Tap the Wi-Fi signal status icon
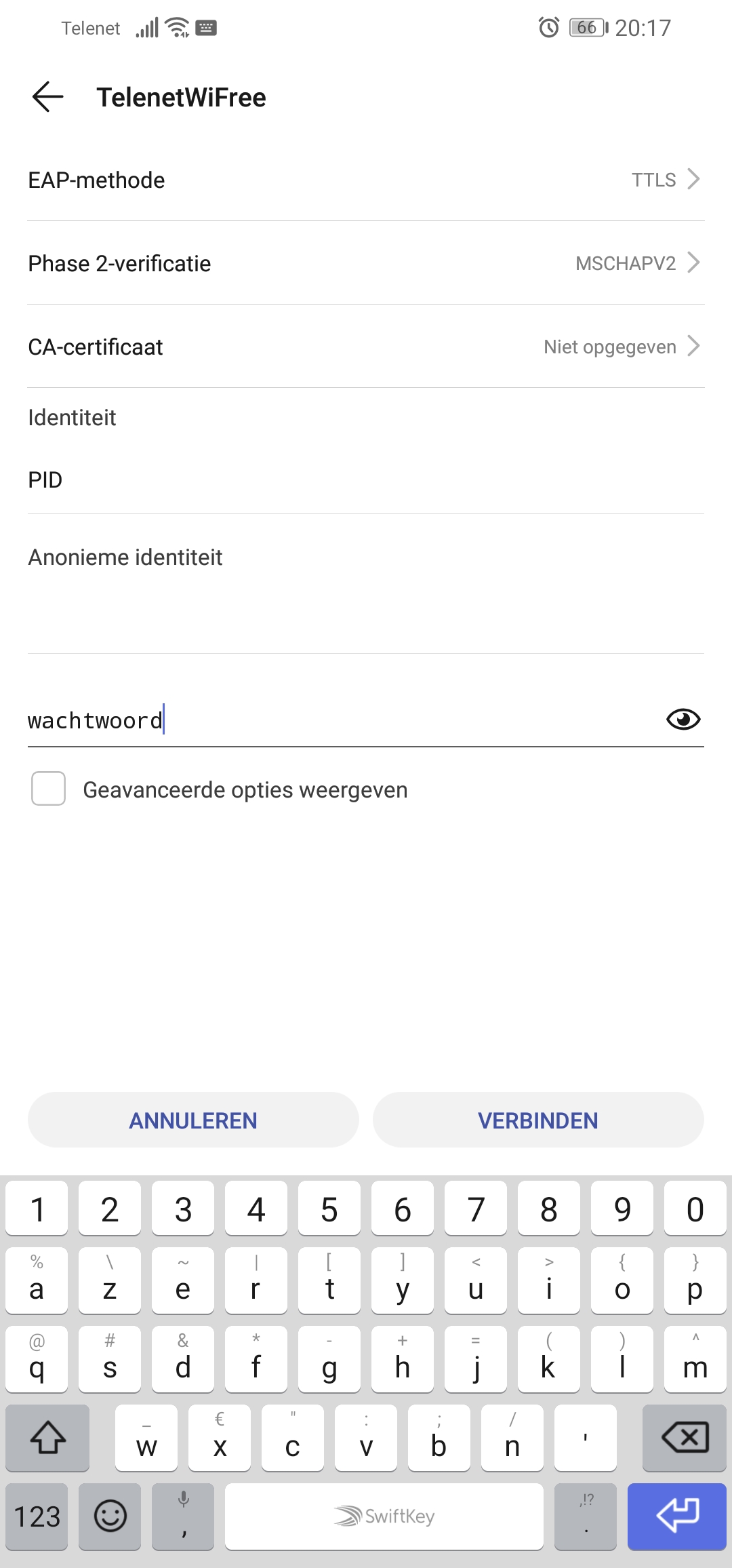The width and height of the screenshot is (732, 1568). click(x=178, y=28)
